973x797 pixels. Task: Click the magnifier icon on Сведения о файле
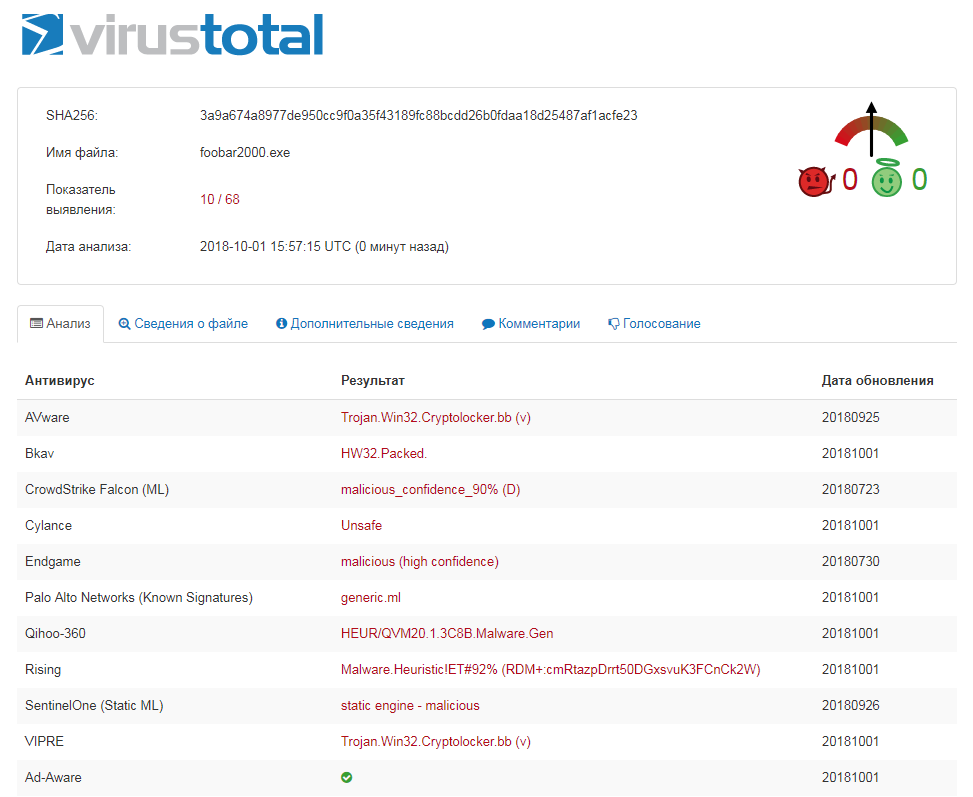pyautogui.click(x=124, y=324)
